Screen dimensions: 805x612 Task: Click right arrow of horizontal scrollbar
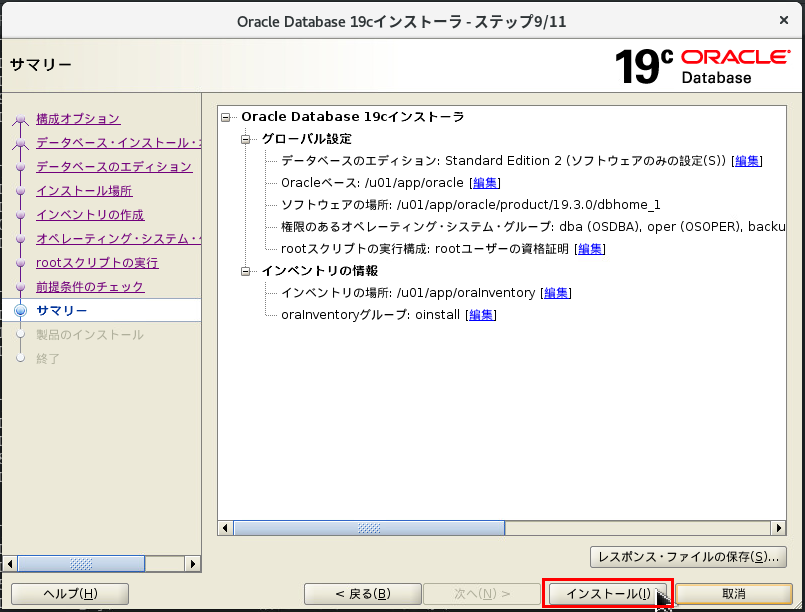pyautogui.click(x=779, y=527)
